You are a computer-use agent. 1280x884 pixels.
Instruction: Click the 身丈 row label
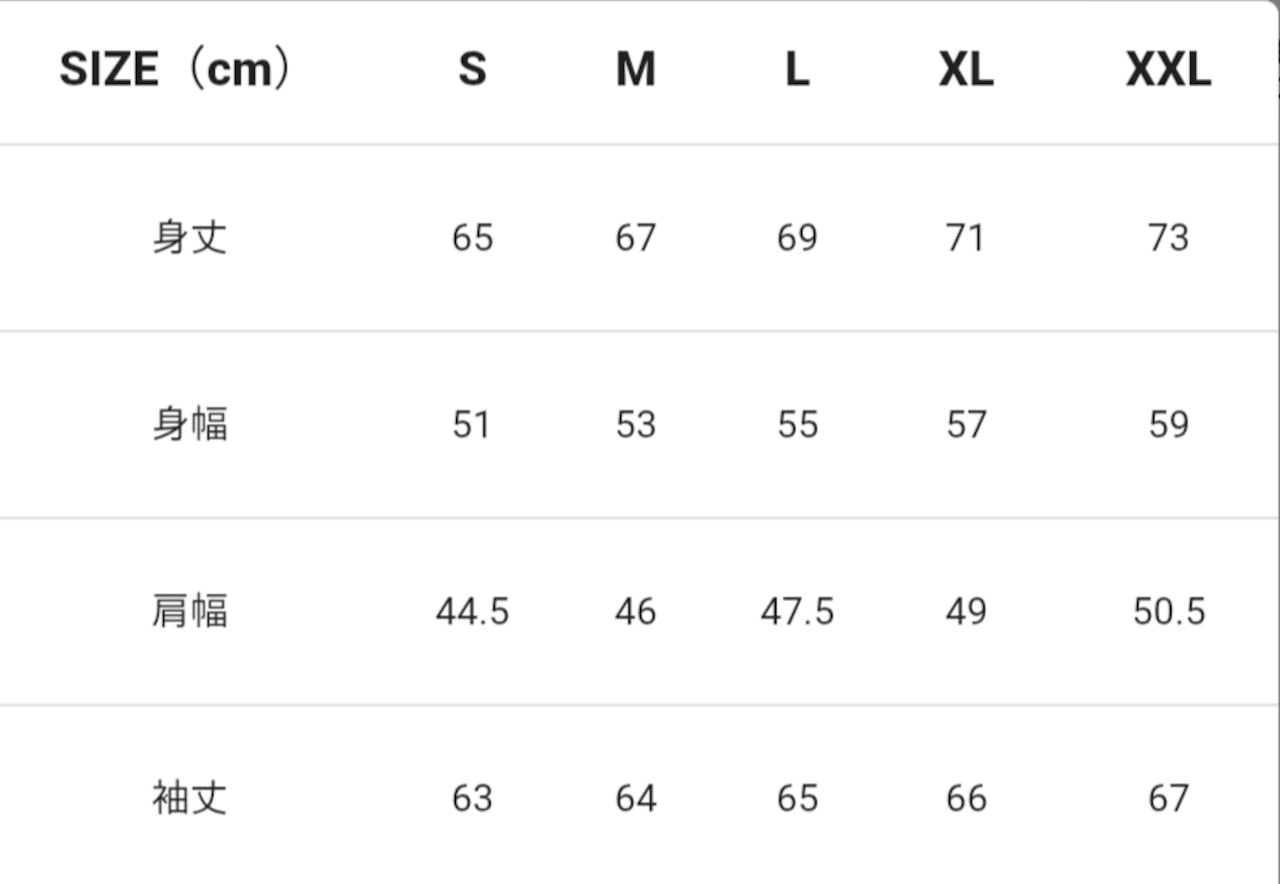pyautogui.click(x=190, y=238)
